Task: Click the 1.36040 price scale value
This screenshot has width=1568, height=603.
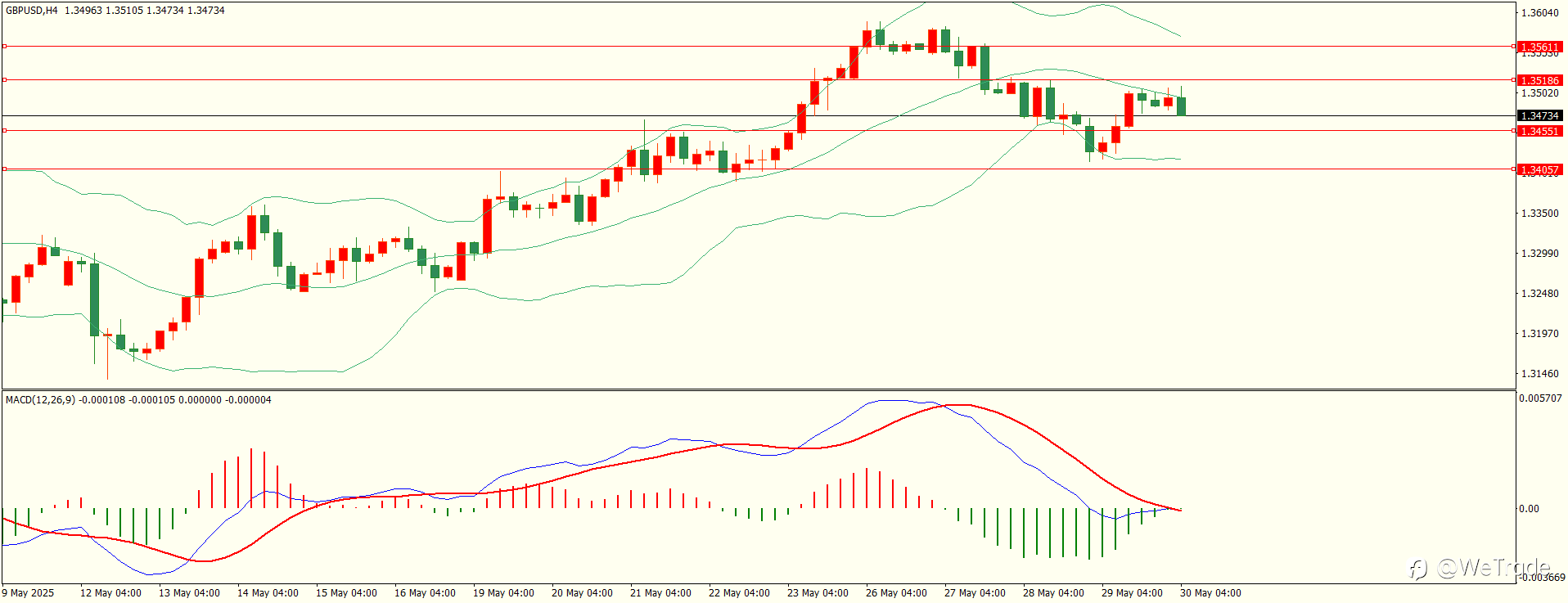Action: coord(1539,13)
